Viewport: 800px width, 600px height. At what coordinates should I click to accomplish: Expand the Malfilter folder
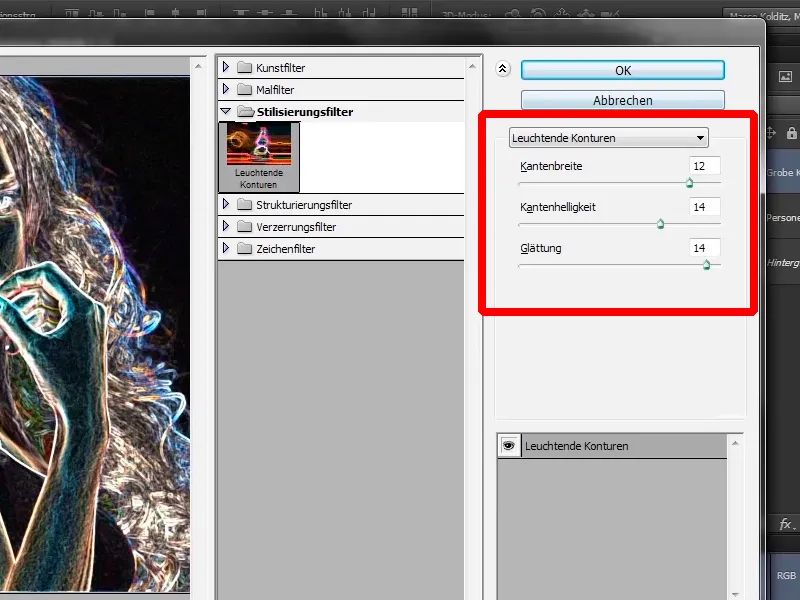pyautogui.click(x=226, y=89)
